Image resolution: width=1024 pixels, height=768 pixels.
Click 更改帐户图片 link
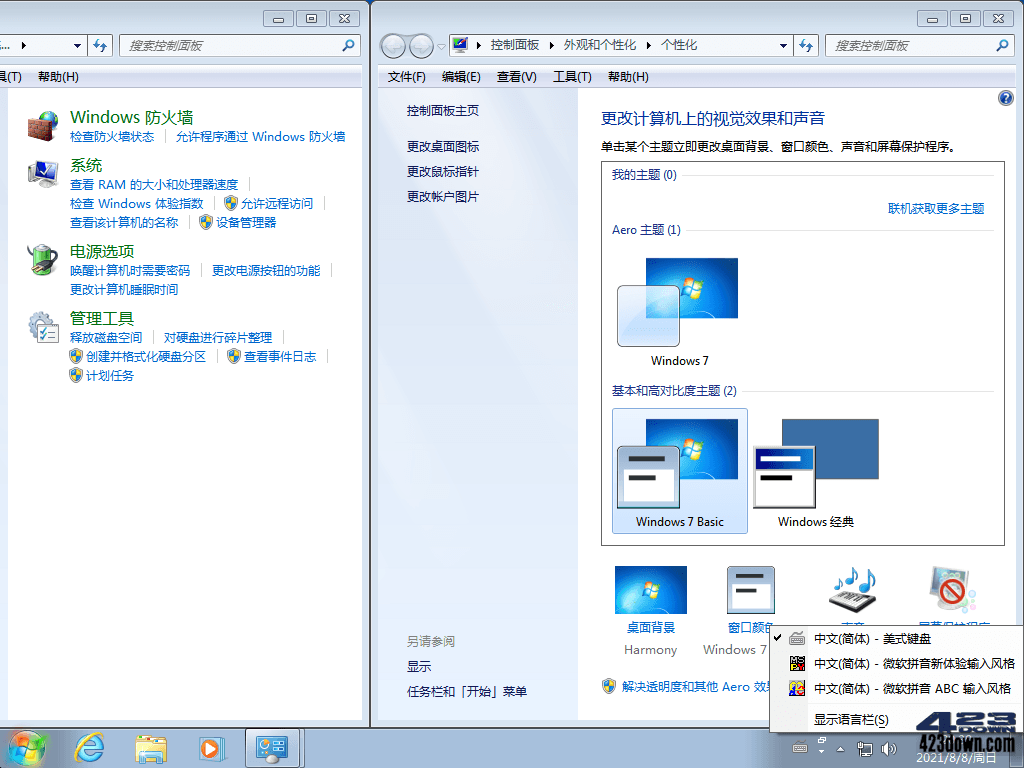pos(442,196)
